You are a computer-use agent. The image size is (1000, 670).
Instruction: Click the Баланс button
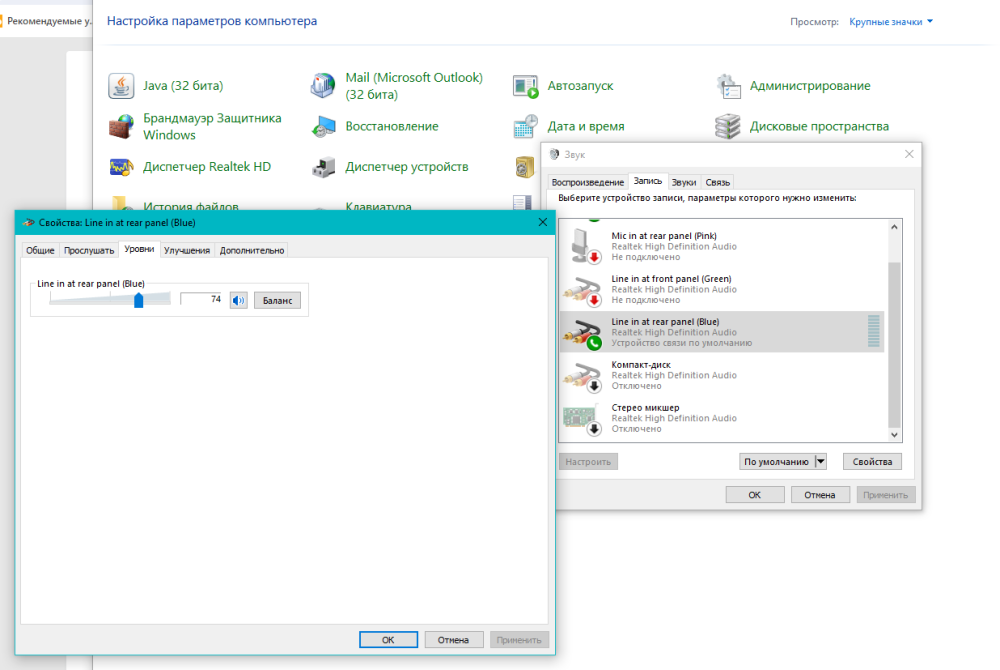point(277,300)
